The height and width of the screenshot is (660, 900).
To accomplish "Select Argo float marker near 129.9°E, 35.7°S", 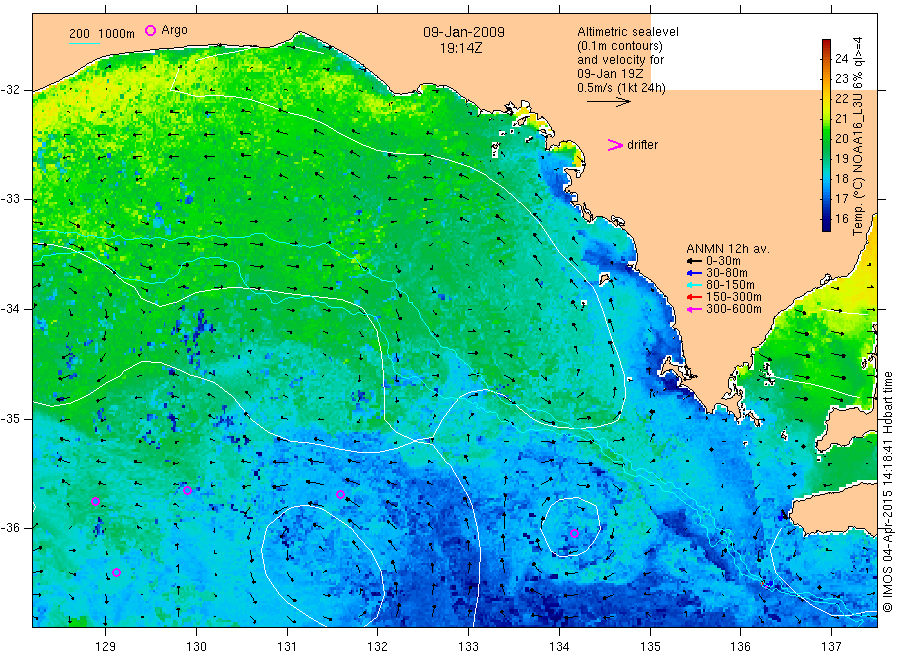I will [x=187, y=490].
